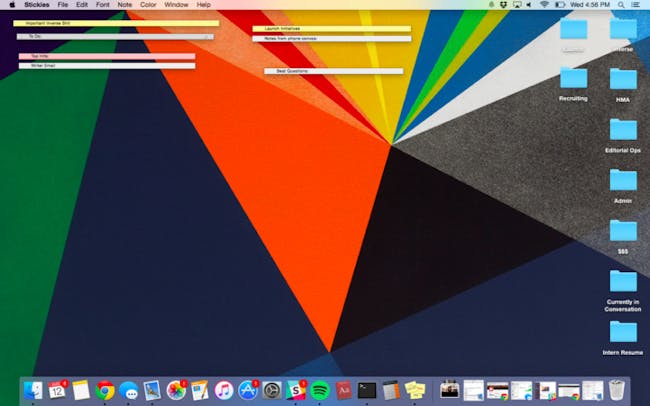Select the Writer Email collapsed sticky
650x406 pixels.
(107, 66)
